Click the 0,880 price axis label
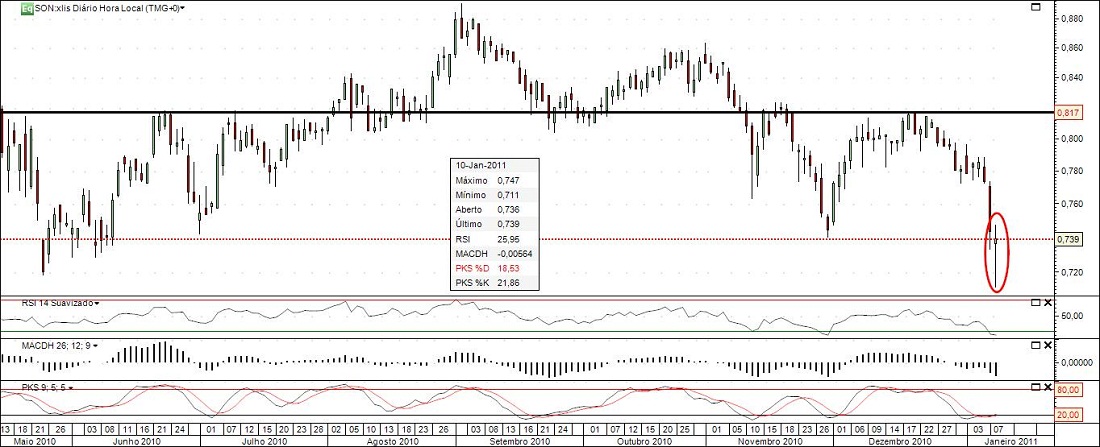The height and width of the screenshot is (447, 1100). [1071, 19]
